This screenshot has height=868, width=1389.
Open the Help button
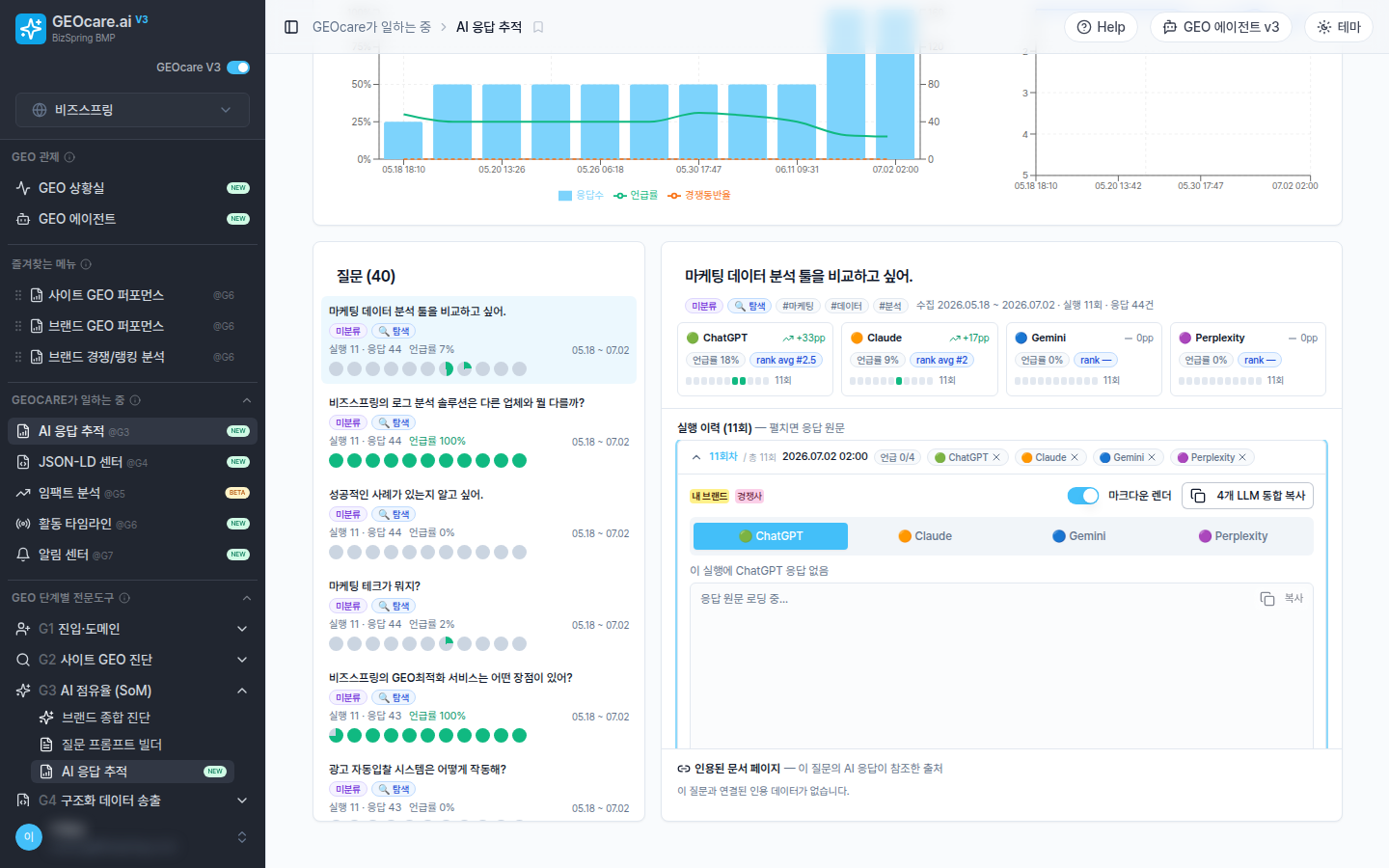(x=1101, y=27)
